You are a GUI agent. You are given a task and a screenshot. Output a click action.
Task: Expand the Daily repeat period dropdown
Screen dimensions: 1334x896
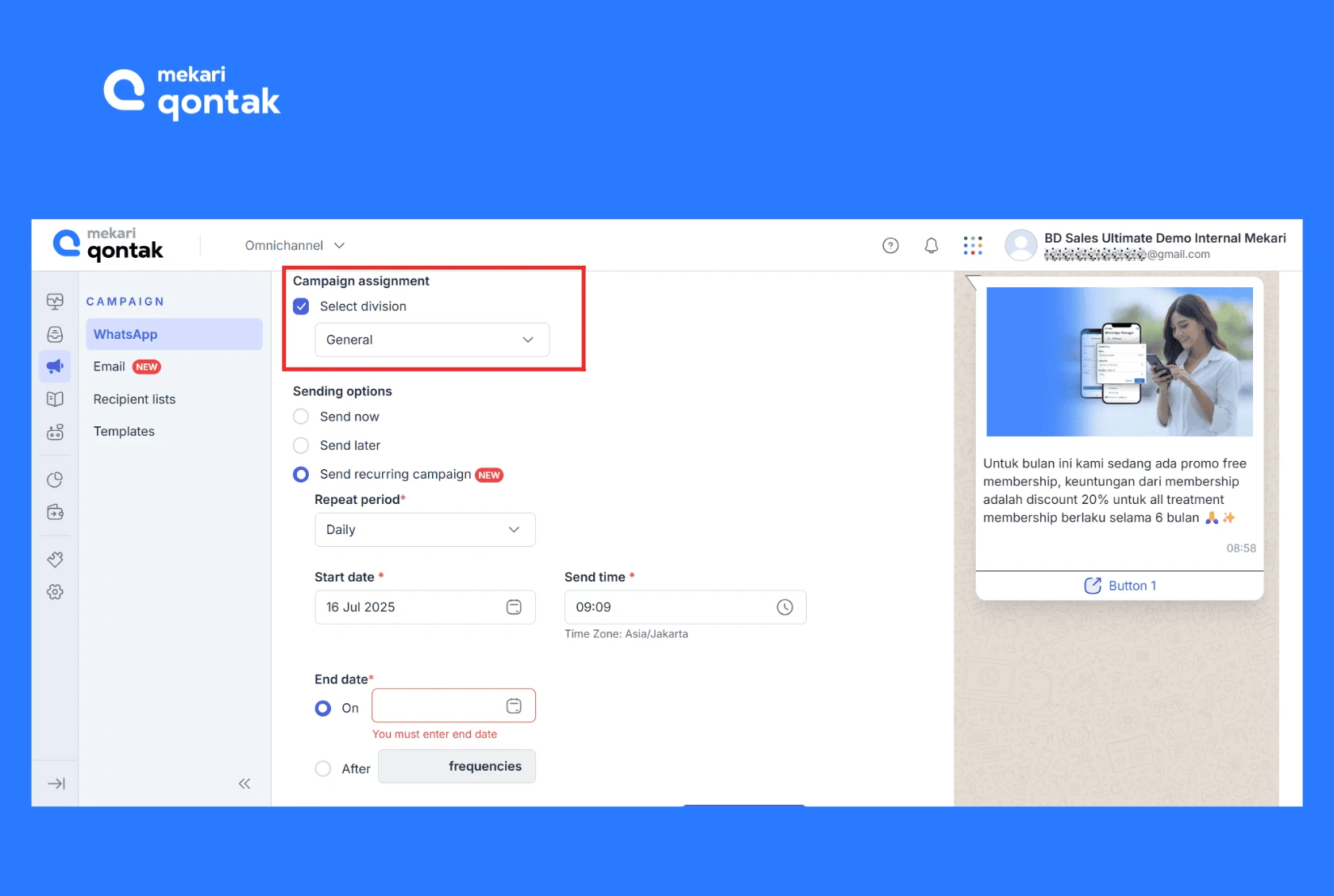(x=425, y=529)
